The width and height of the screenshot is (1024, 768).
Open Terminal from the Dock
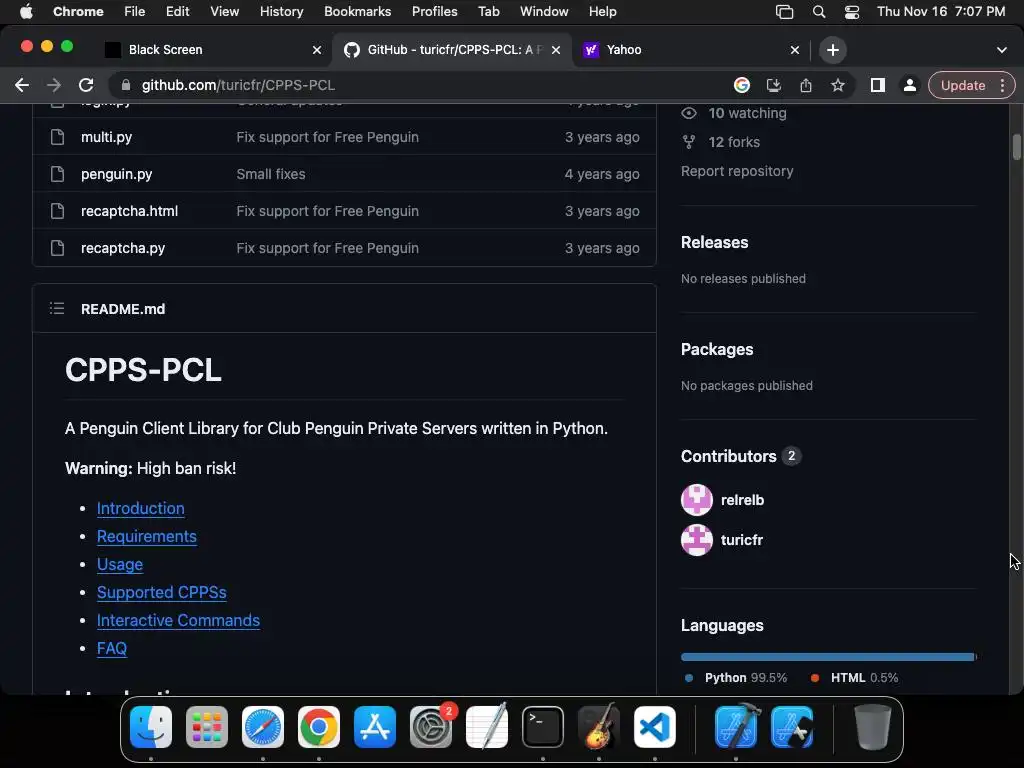[543, 727]
